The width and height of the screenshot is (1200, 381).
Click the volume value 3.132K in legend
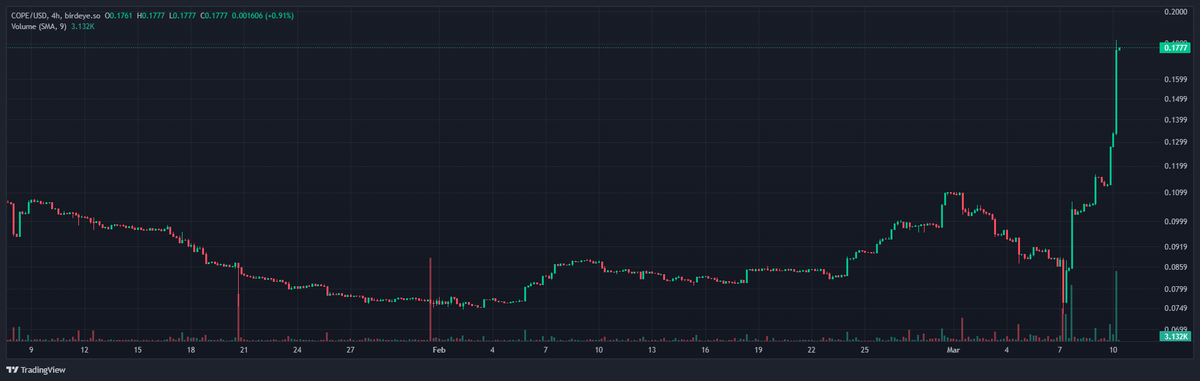click(84, 26)
